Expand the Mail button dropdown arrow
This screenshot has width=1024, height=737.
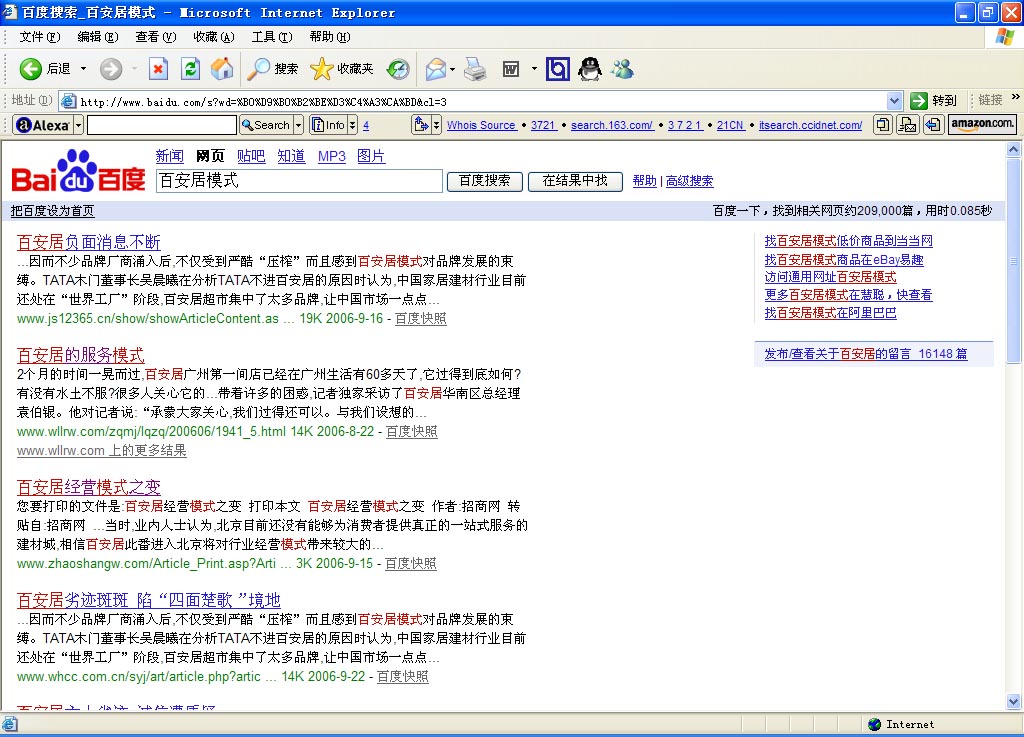click(453, 69)
